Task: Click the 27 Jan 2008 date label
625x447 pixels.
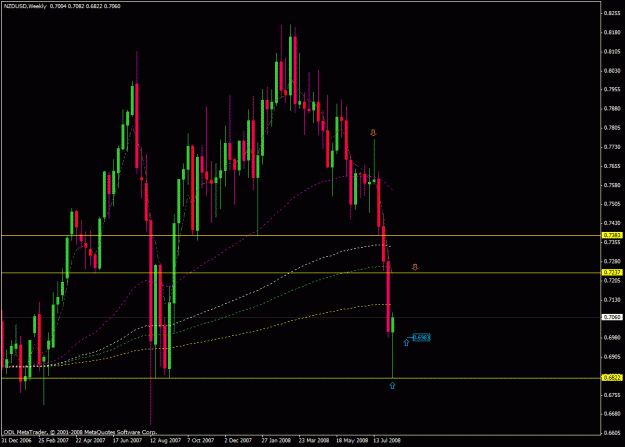Action: (x=276, y=441)
